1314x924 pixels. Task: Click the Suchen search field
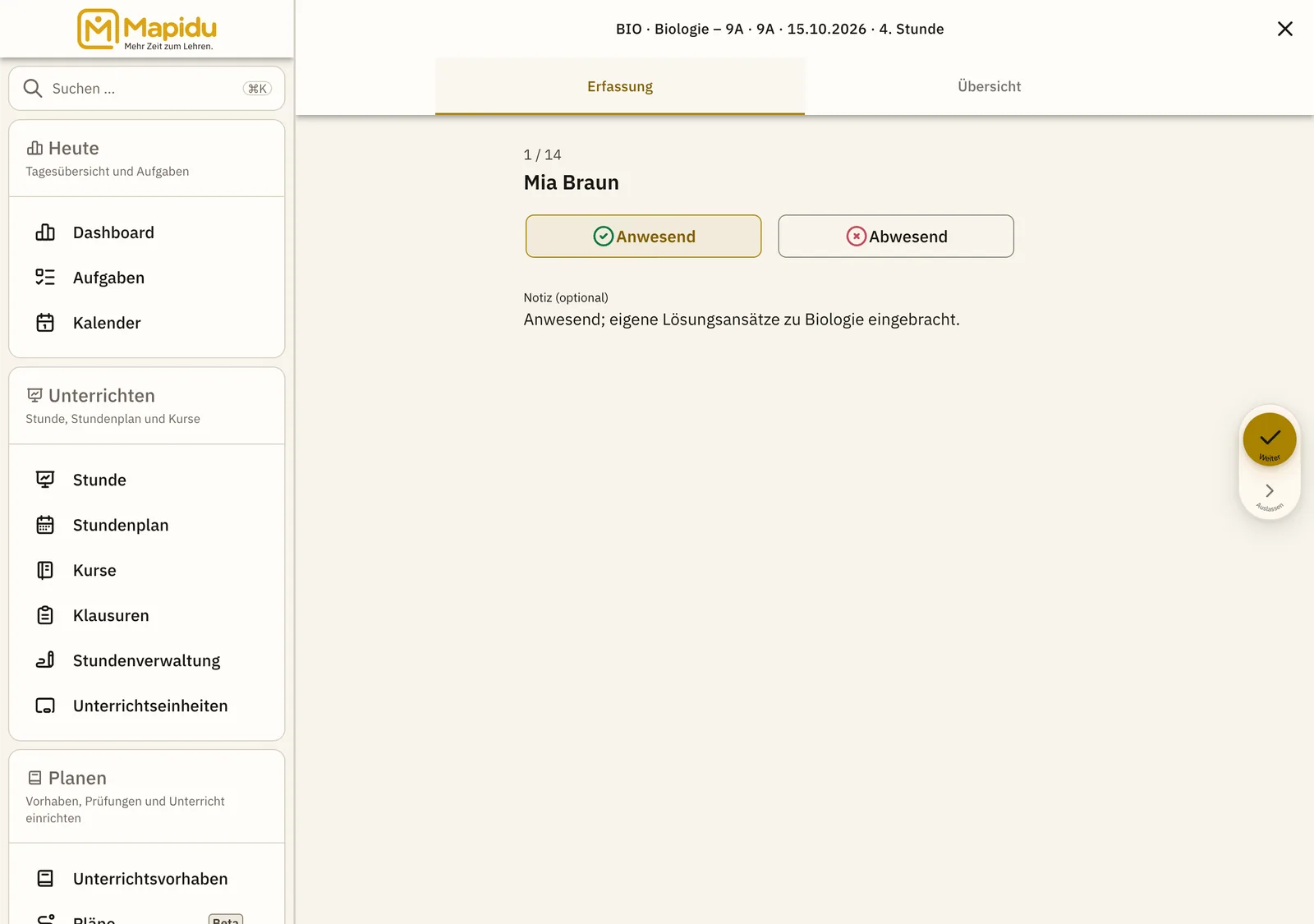point(147,89)
